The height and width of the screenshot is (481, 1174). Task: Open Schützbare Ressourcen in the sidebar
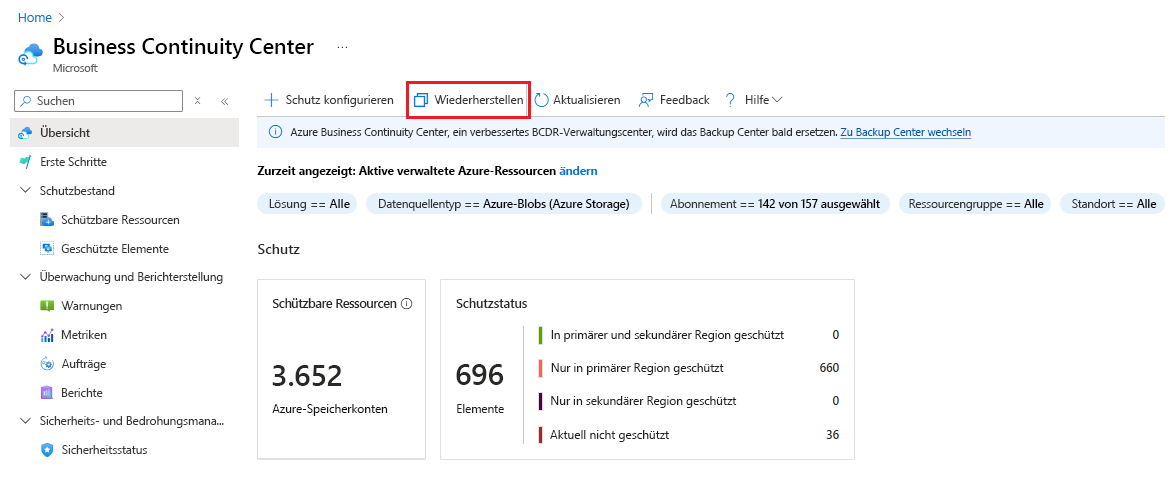coord(120,220)
